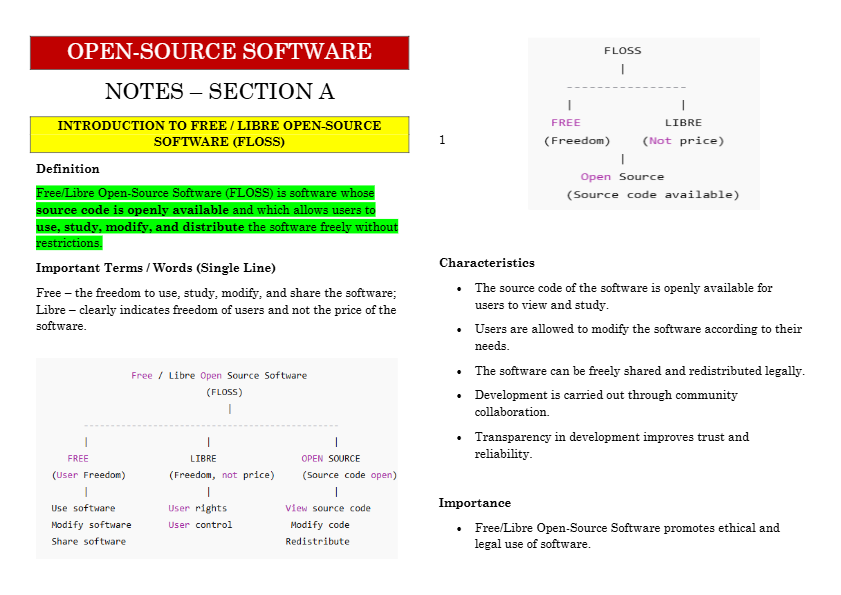Click the 'FREE' node in the lower diagram
The height and width of the screenshot is (595, 841).
point(78,459)
